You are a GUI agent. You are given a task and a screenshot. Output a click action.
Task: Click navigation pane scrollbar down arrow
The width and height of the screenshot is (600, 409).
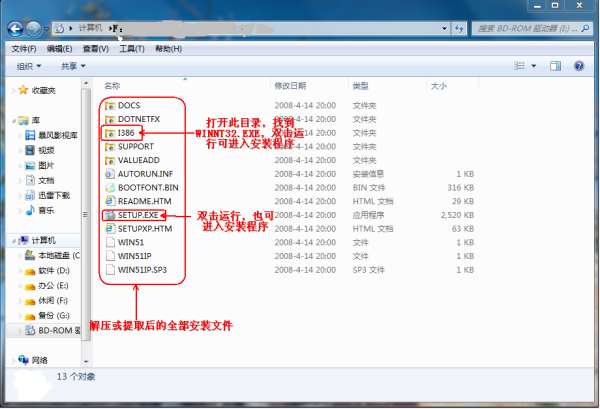pos(86,361)
